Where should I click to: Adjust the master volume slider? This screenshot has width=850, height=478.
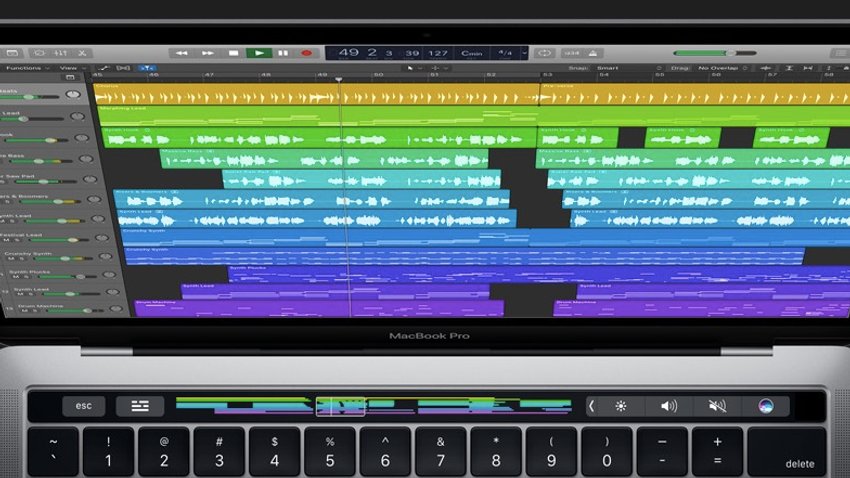coord(714,53)
